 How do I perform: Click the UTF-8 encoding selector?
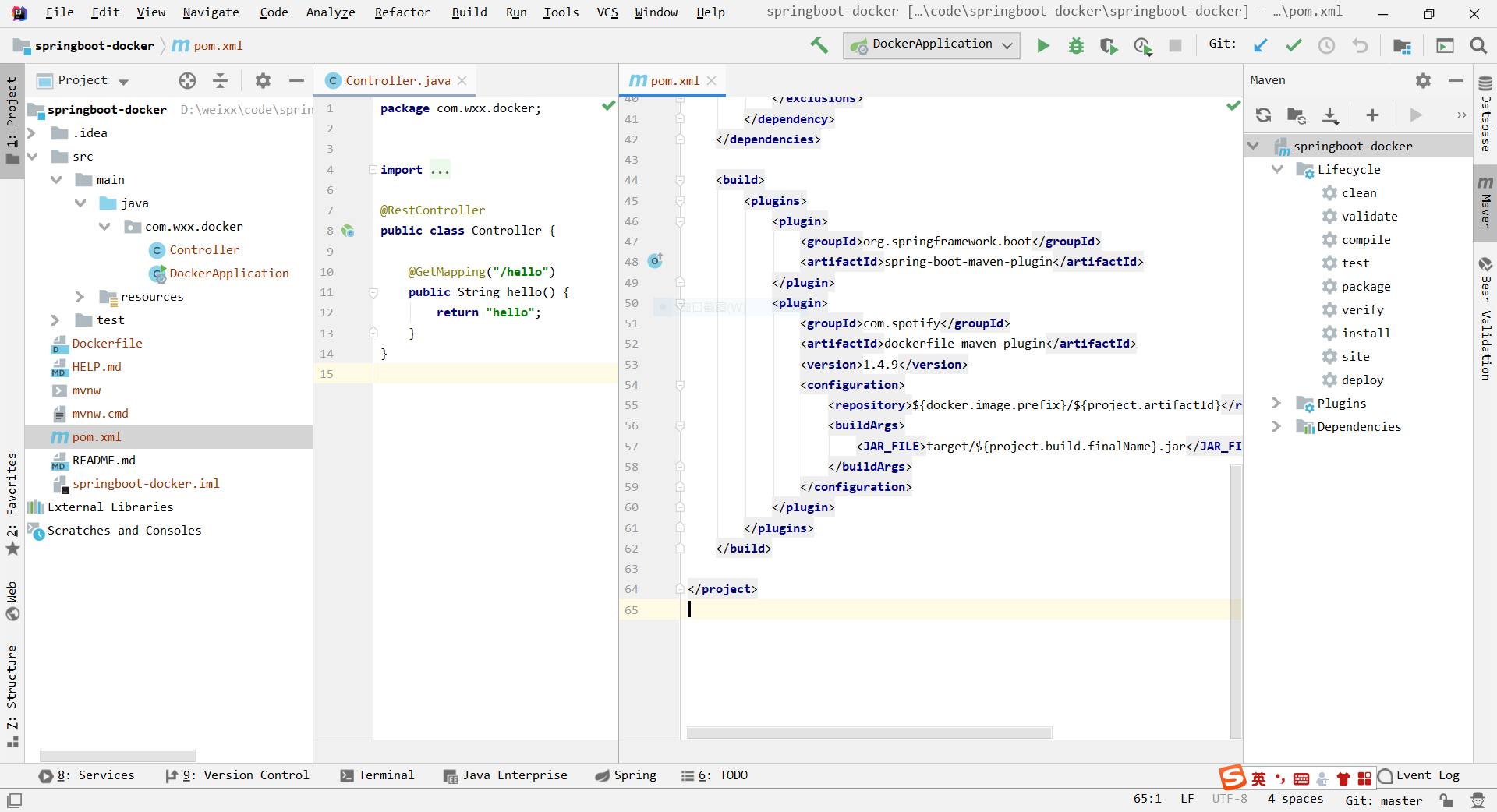pos(1230,799)
